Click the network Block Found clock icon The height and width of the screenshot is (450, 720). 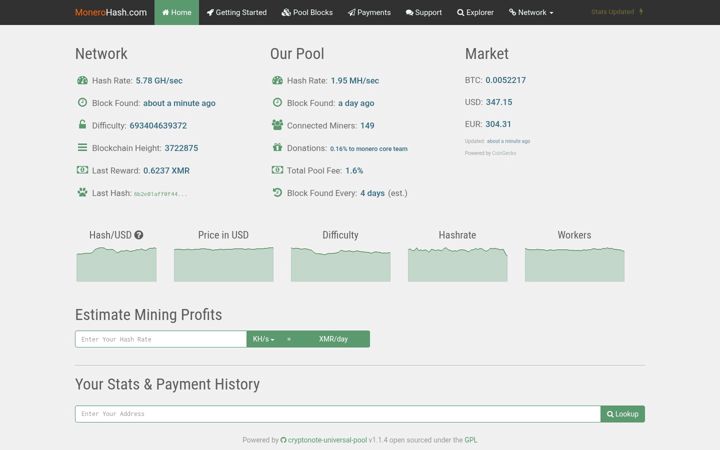(82, 102)
